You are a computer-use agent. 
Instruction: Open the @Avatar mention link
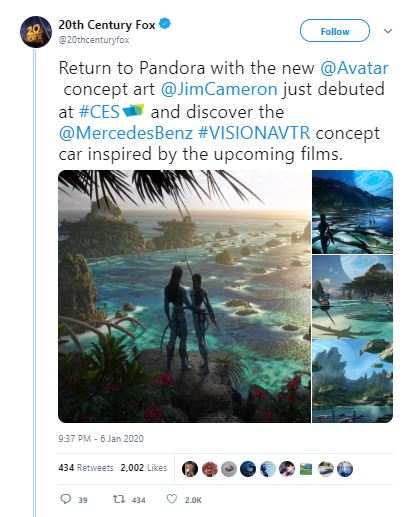pos(354,68)
